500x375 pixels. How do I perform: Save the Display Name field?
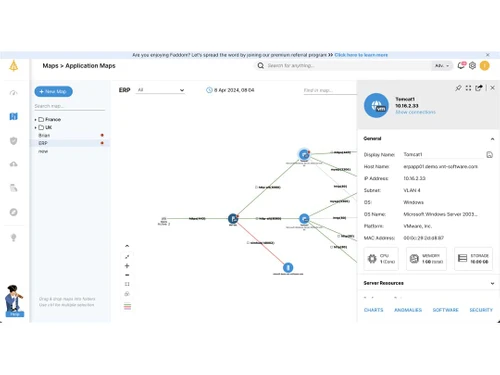[489, 154]
